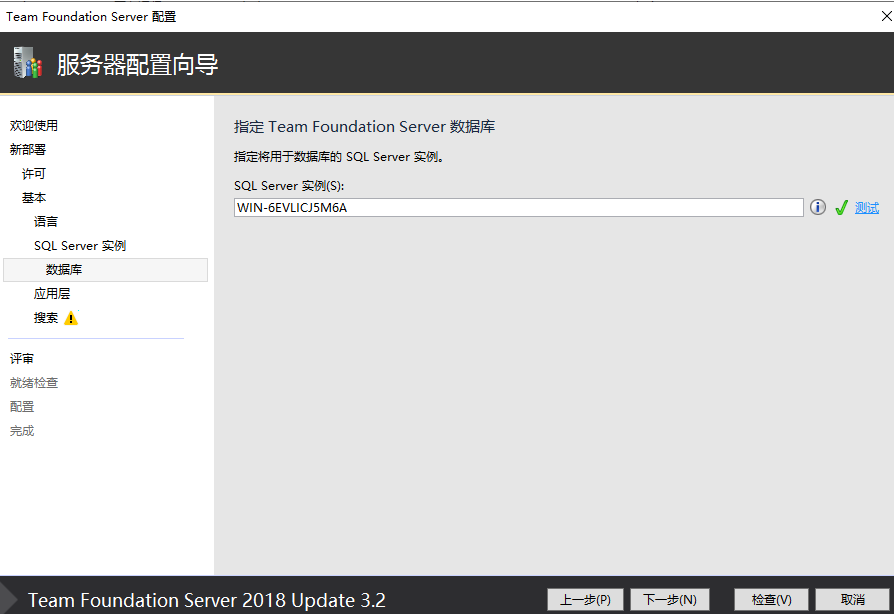This screenshot has height=614, width=894.
Task: Click the label SQL Server 实例(S):
Action: click(x=289, y=186)
